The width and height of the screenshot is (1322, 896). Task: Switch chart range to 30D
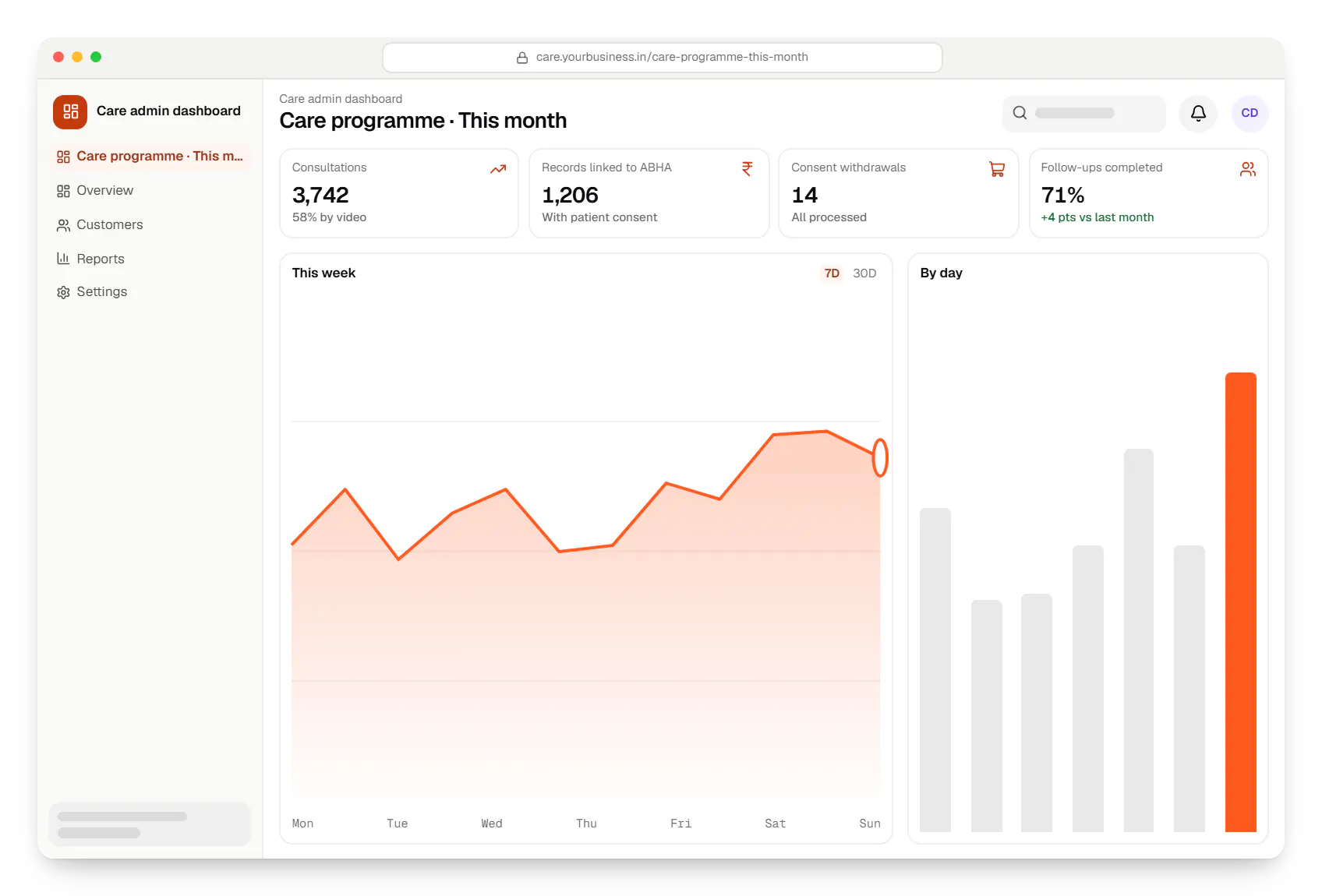coord(864,273)
